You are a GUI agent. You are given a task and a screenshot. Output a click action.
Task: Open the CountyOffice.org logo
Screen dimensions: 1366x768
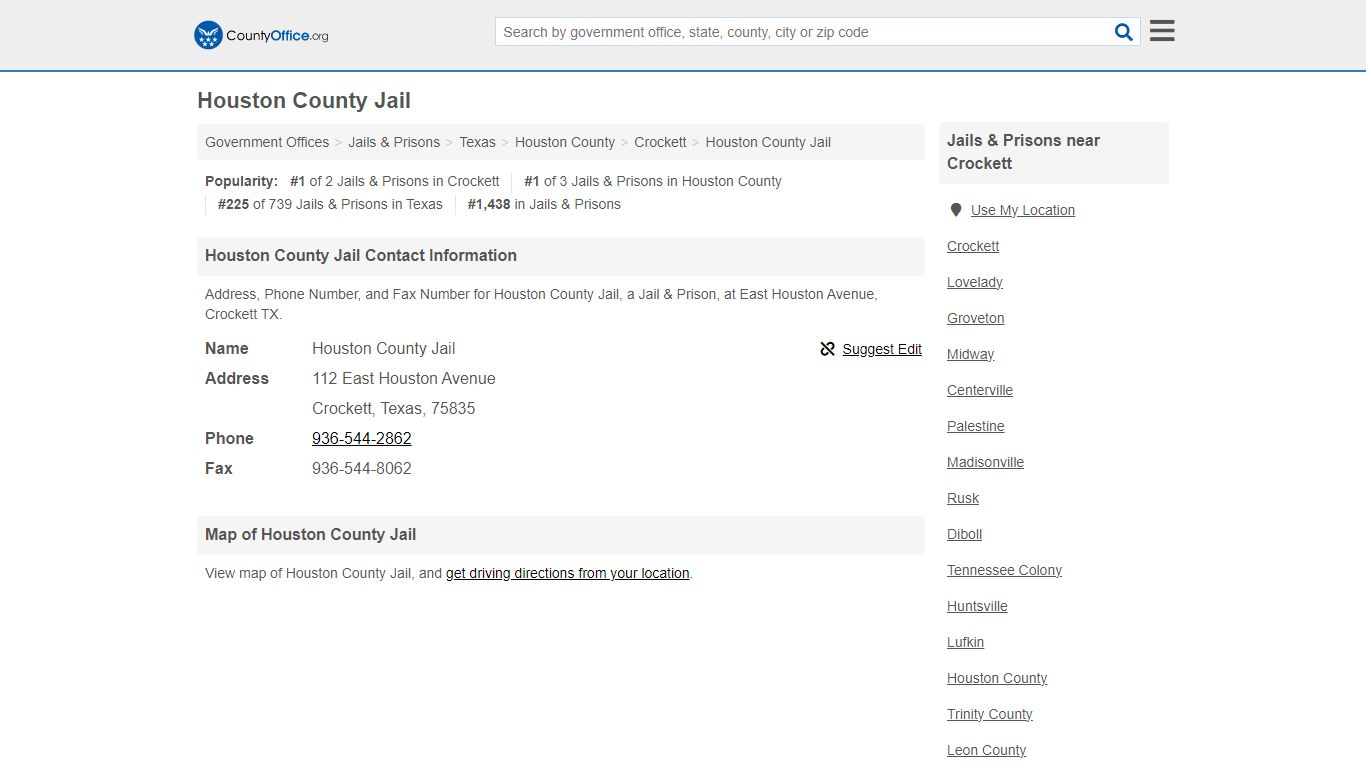(x=261, y=35)
